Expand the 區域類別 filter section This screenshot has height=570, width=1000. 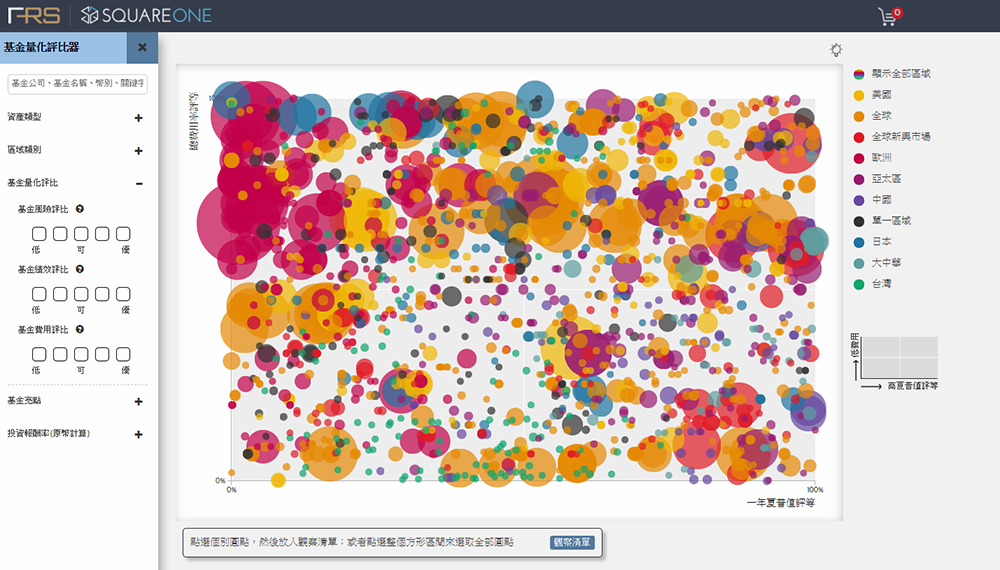coord(138,151)
